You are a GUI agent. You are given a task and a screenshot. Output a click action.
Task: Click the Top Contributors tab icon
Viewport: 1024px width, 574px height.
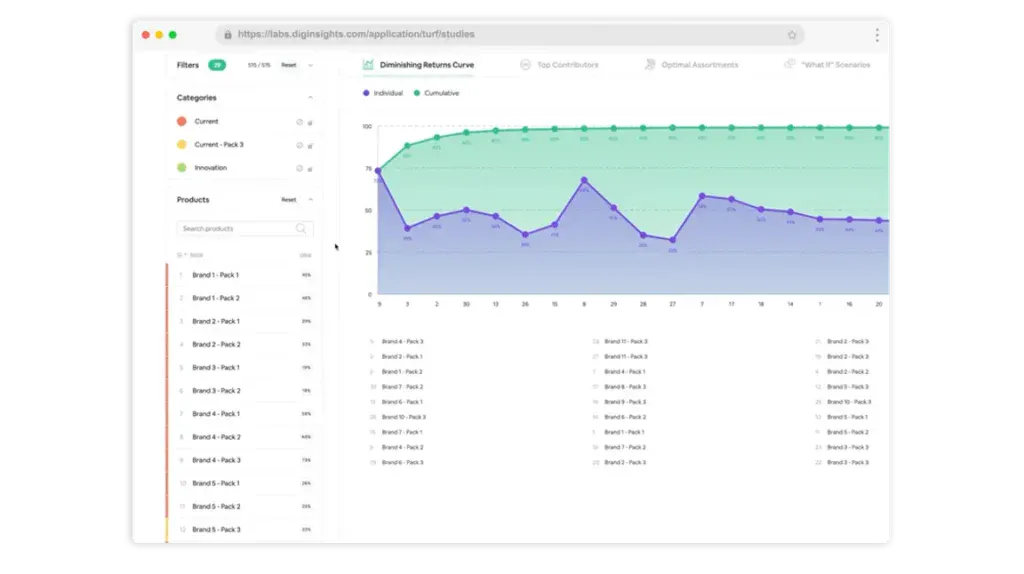[525, 65]
